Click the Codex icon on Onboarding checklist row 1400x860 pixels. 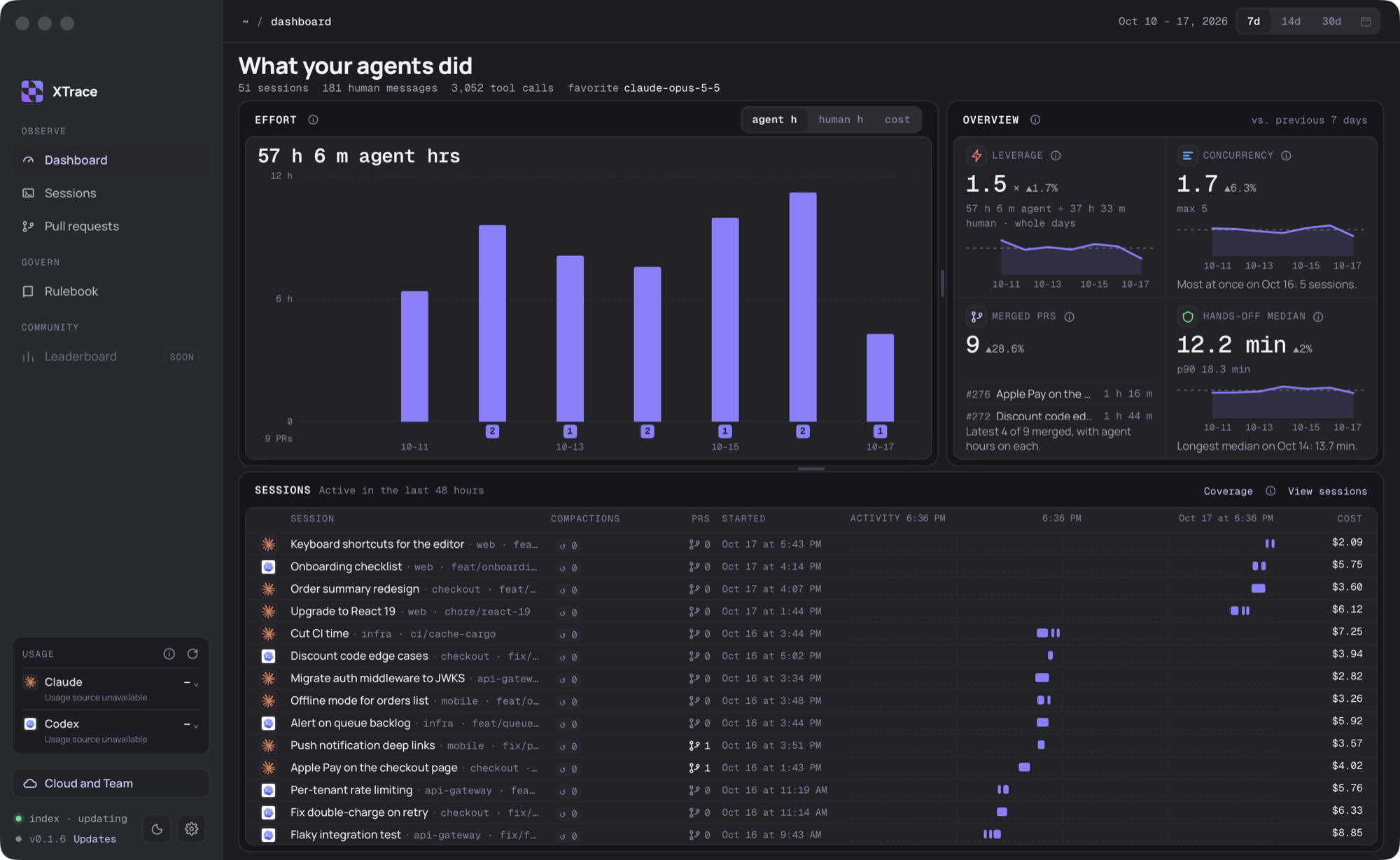pos(268,567)
